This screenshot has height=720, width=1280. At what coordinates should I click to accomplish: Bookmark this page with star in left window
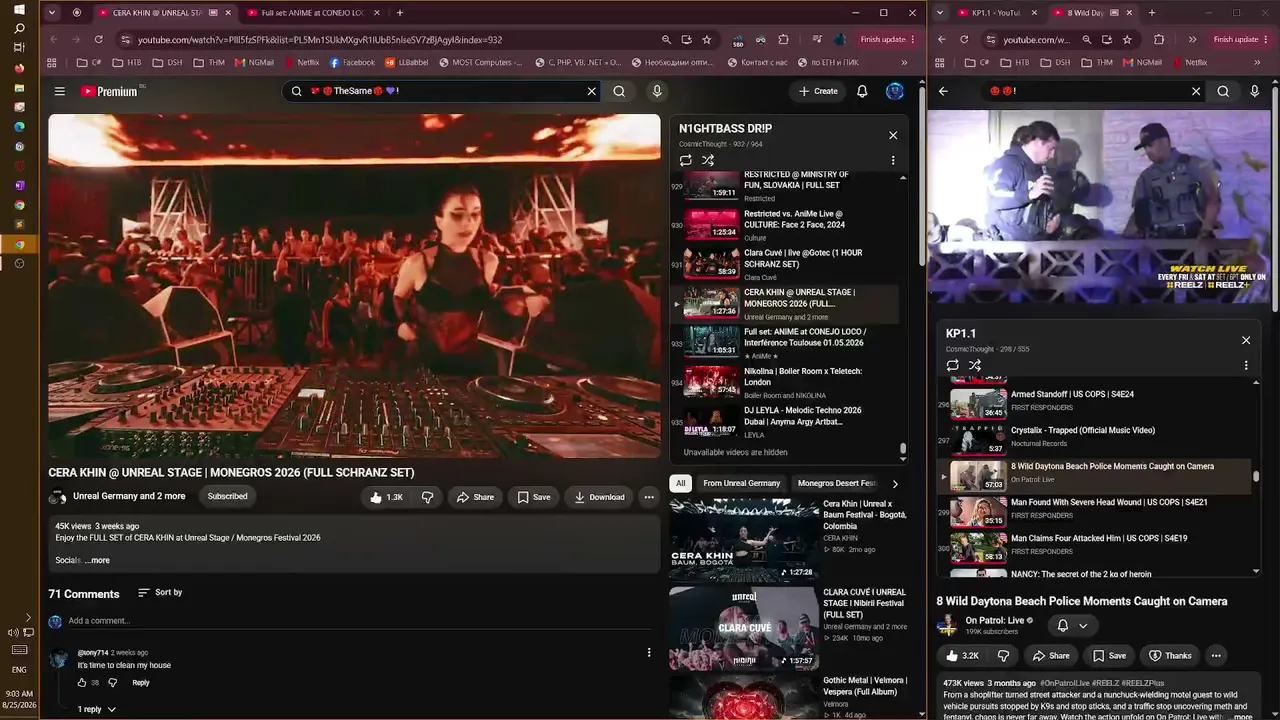tap(707, 39)
